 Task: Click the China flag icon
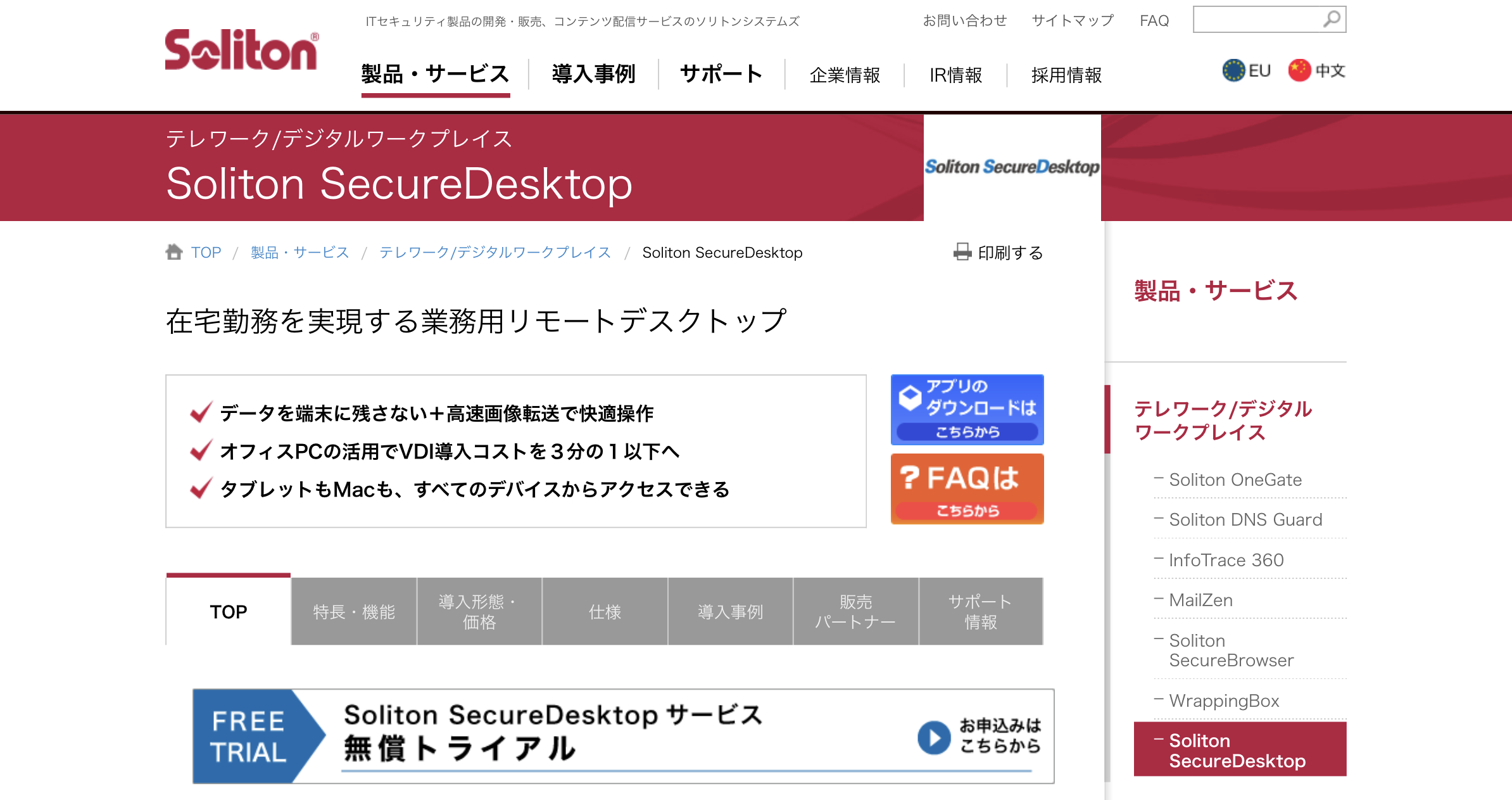coord(1299,70)
